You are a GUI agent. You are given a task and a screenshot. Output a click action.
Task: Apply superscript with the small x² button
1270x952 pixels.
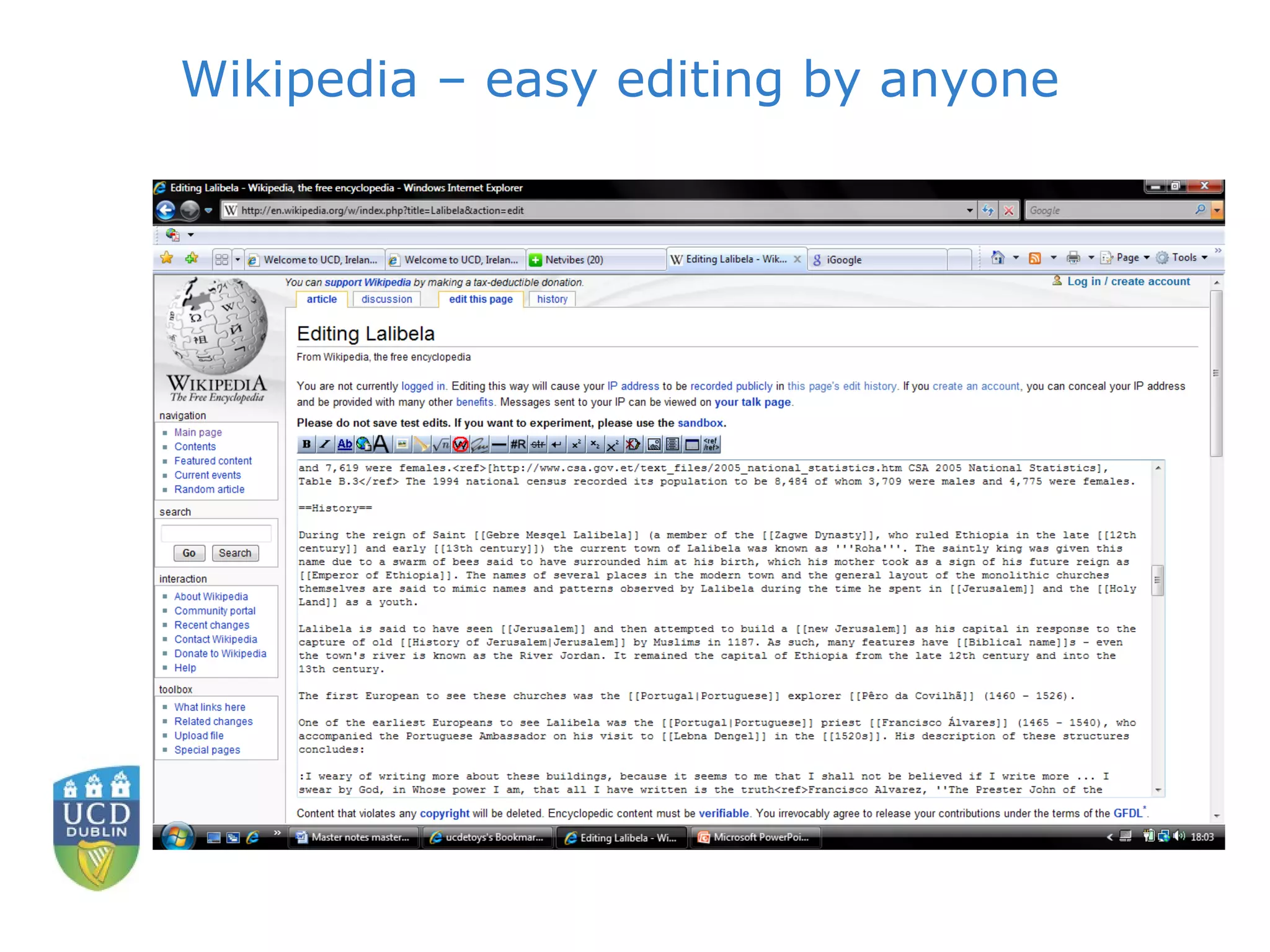pos(576,444)
